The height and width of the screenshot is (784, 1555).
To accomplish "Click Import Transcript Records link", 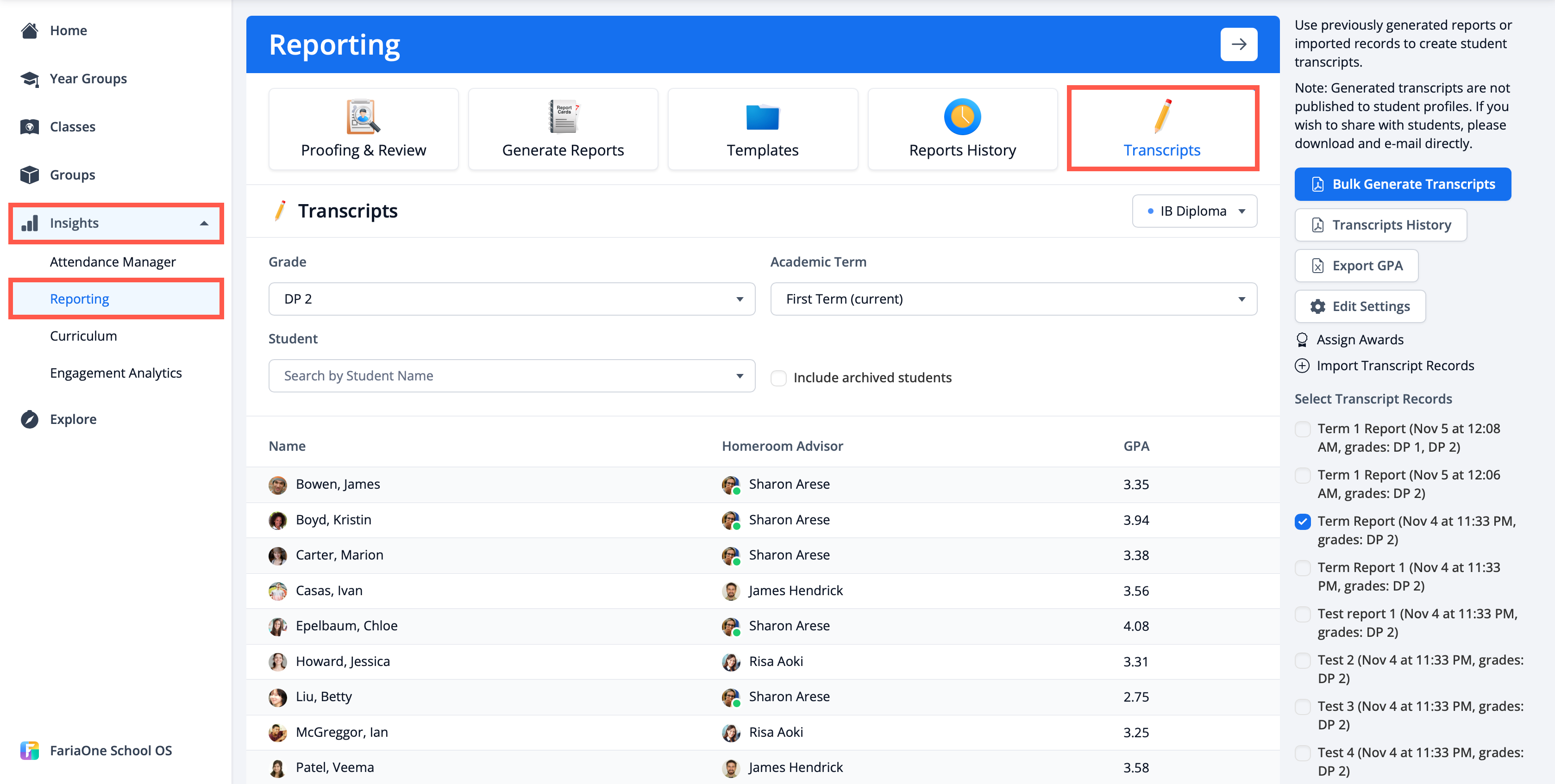I will coord(1394,366).
